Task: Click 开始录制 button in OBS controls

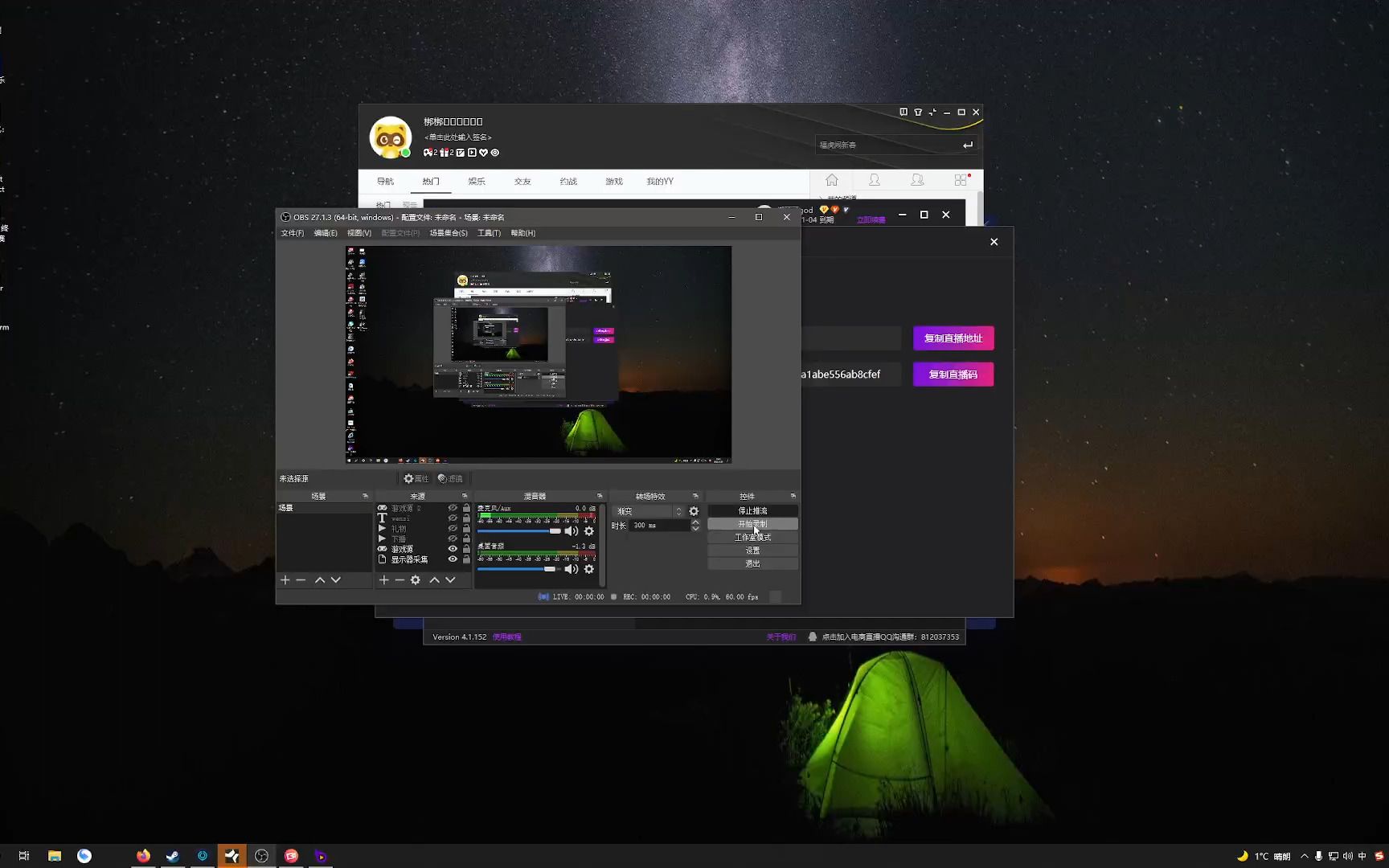Action: [752, 524]
